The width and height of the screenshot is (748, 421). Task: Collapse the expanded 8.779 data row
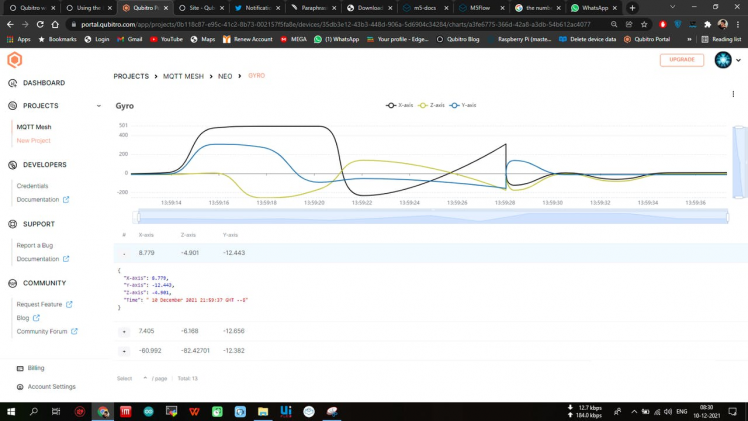pyautogui.click(x=124, y=254)
